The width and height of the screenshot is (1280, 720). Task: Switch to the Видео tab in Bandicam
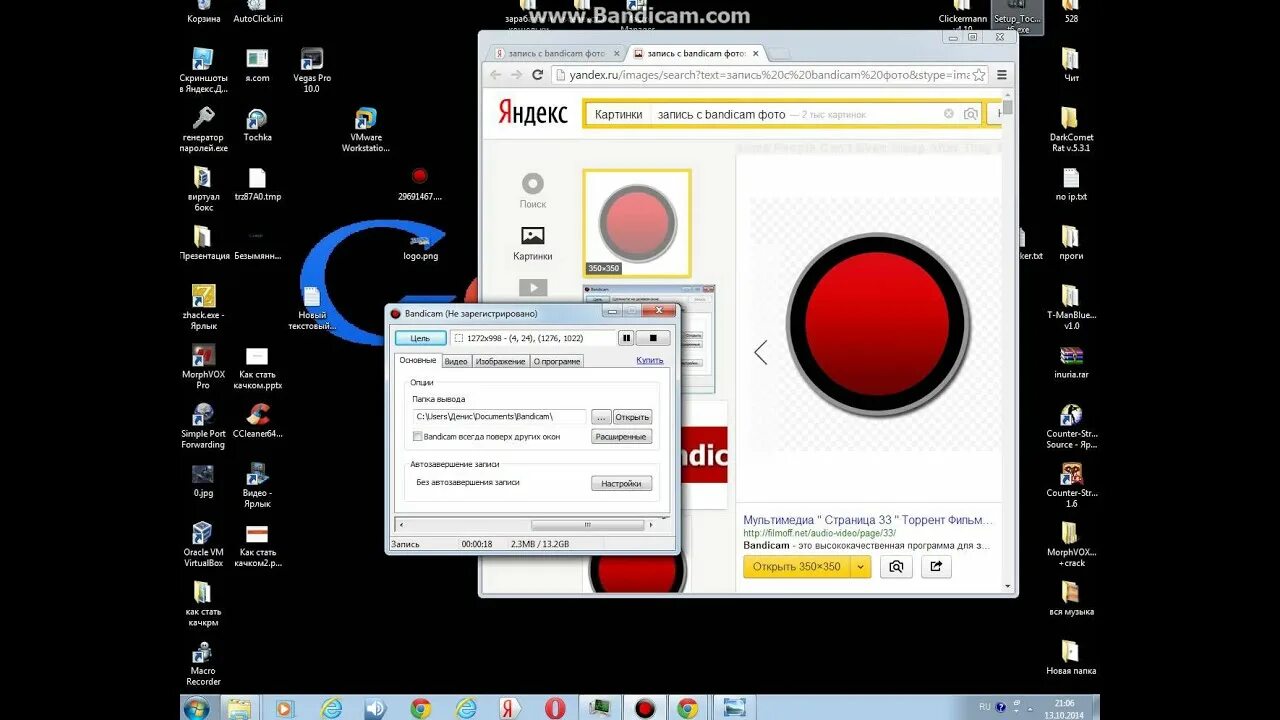click(456, 361)
